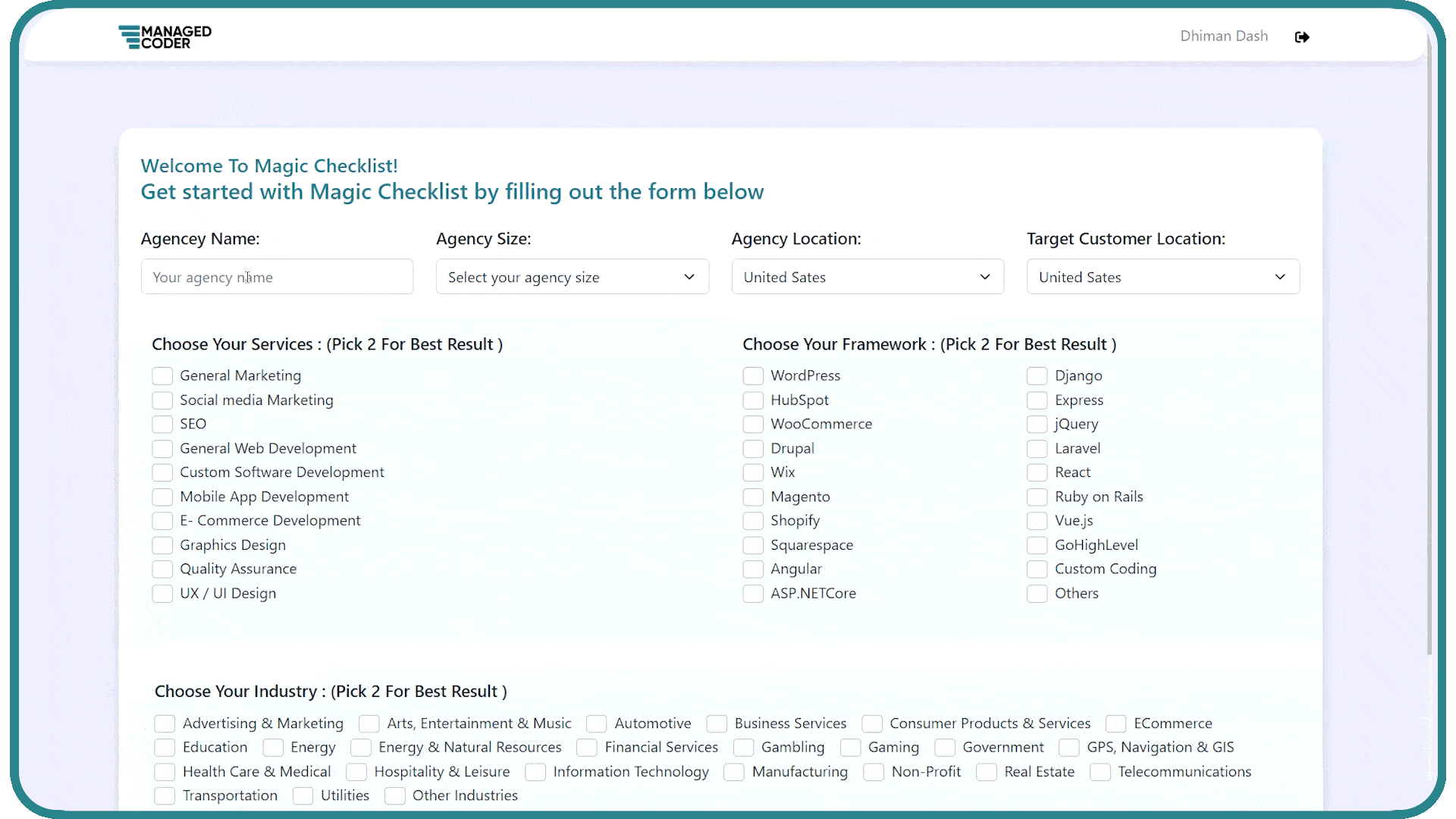Open the agency size dropdown
Viewport: 1456px width, 819px height.
point(573,277)
